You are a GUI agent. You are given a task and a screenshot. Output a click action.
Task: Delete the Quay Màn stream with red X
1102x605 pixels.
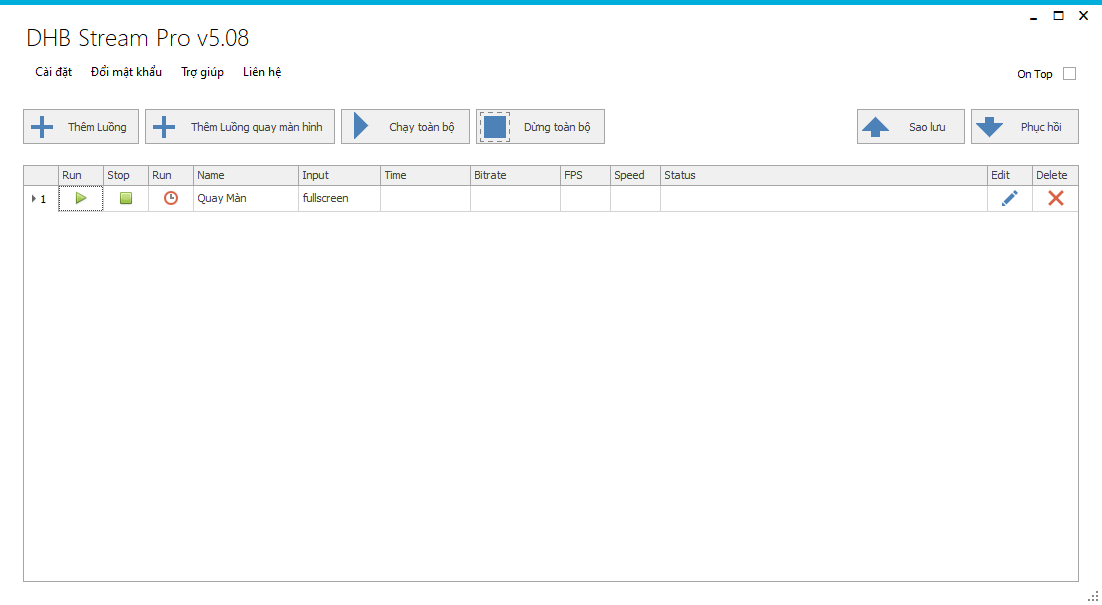coord(1056,198)
